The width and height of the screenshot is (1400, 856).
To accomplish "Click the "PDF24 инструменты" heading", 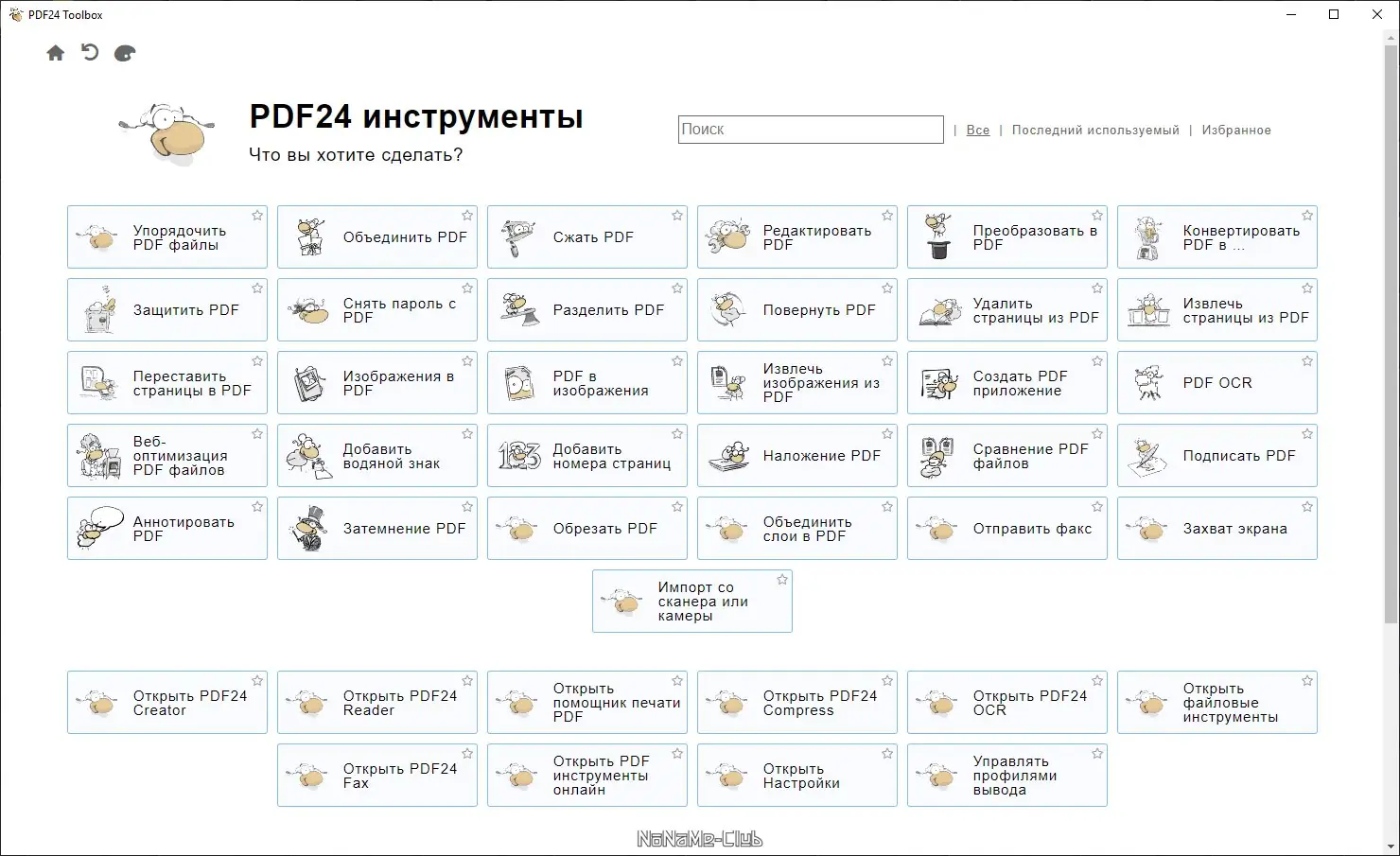I will pos(416,116).
